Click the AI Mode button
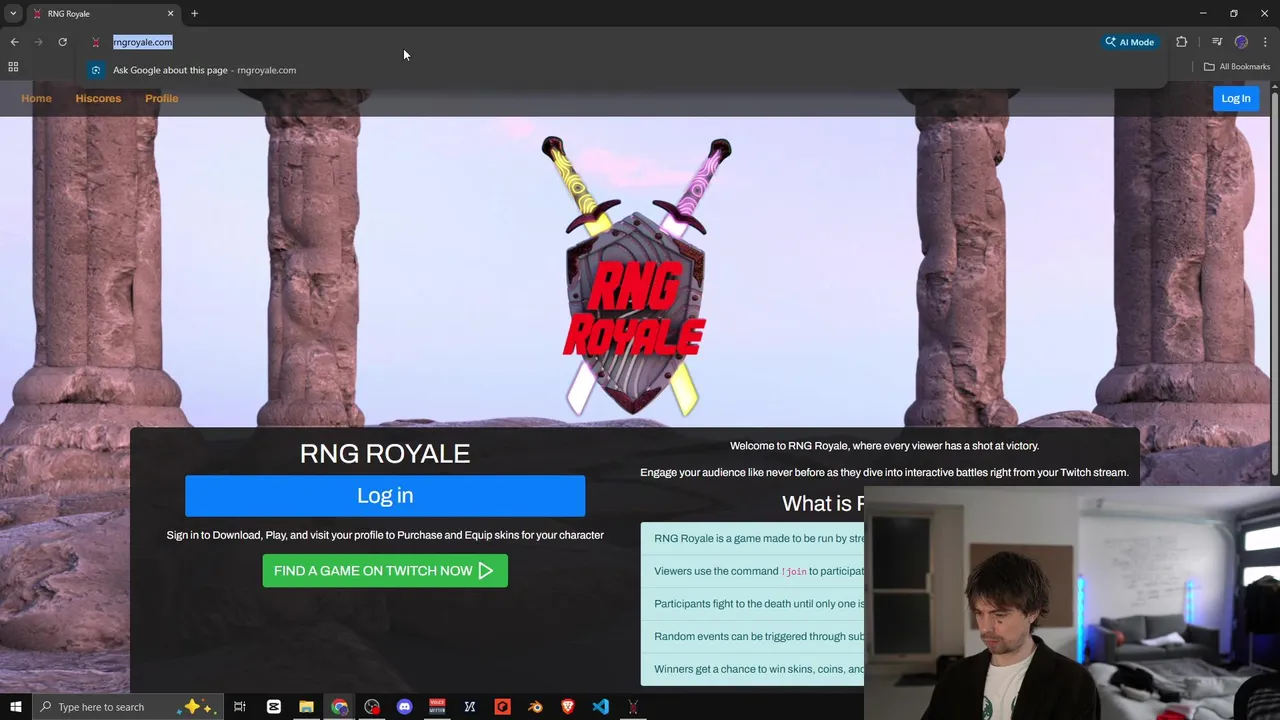 [1130, 42]
